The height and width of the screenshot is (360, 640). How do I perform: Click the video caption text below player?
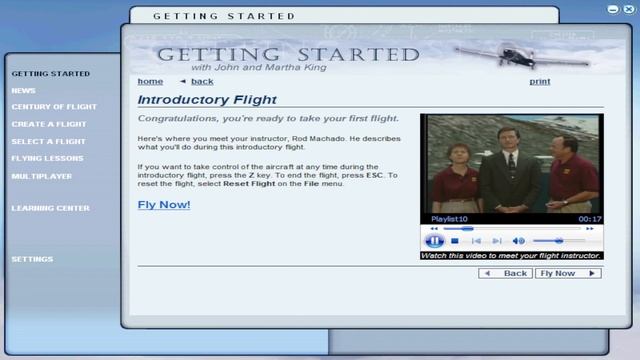pos(512,256)
